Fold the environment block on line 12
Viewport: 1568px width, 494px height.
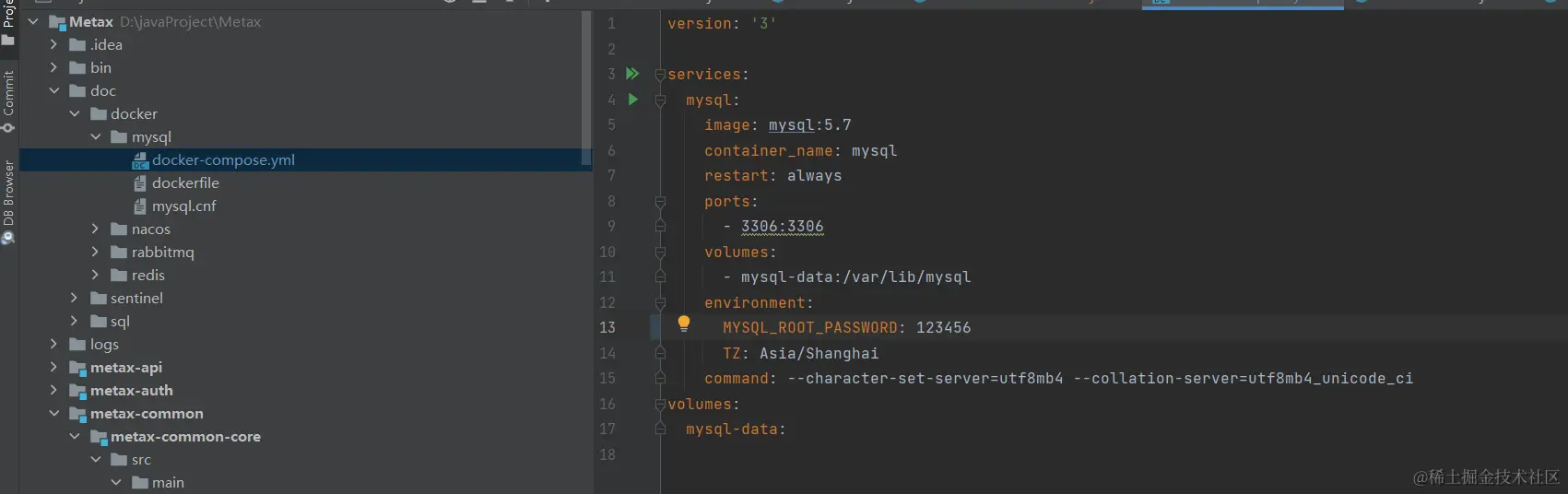pyautogui.click(x=660, y=302)
